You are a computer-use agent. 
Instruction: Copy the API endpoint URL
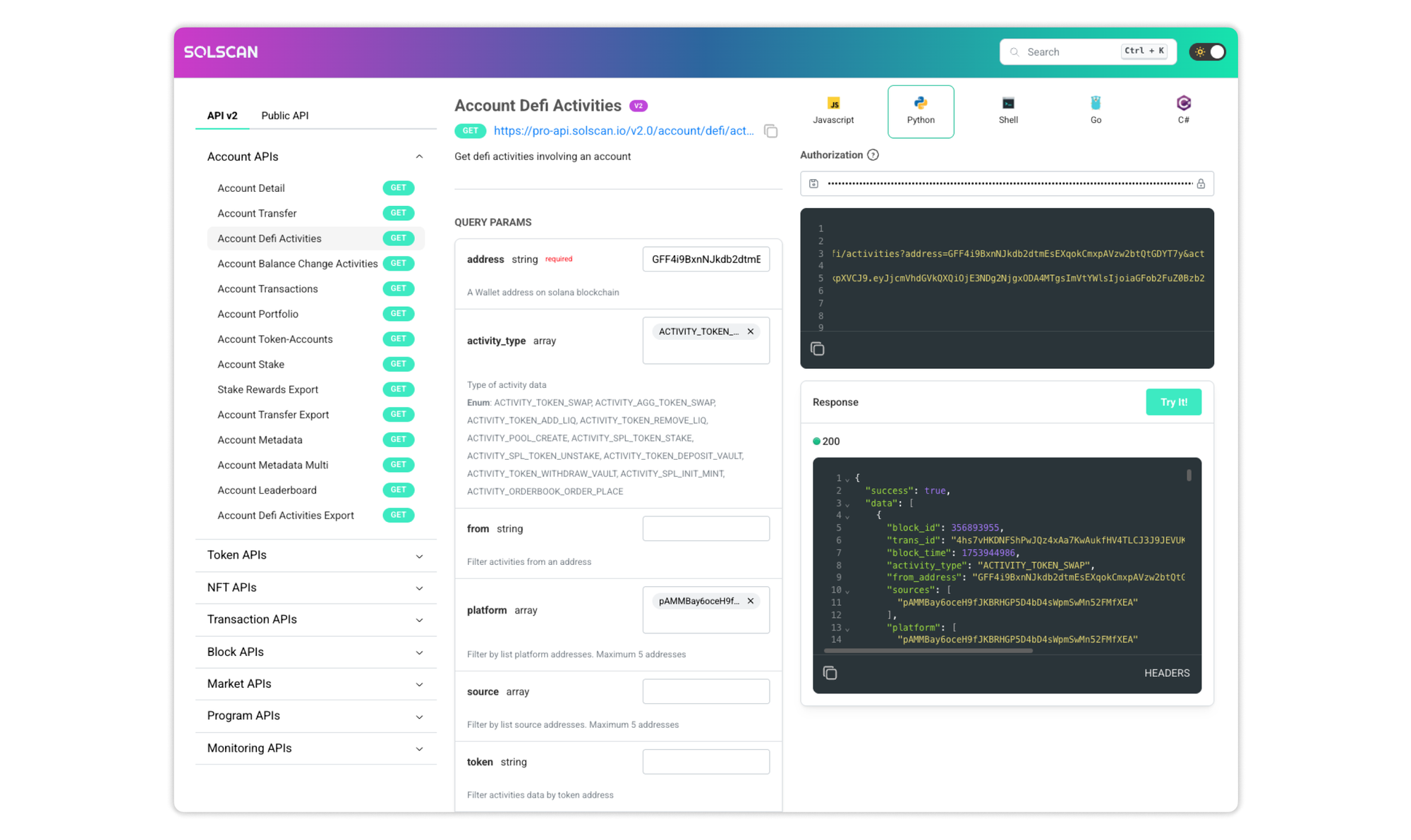point(770,130)
